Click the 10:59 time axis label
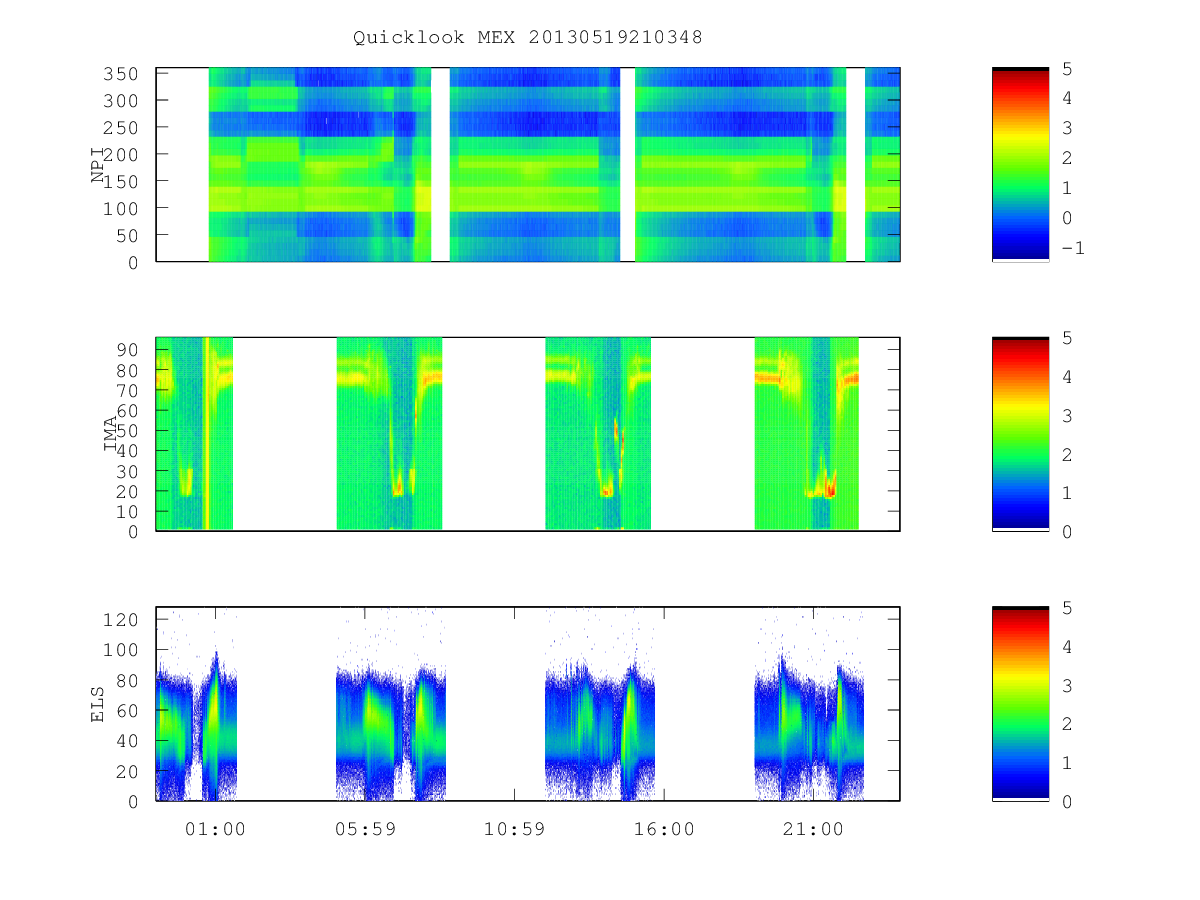Screen dimensions: 1200x900 click(514, 829)
